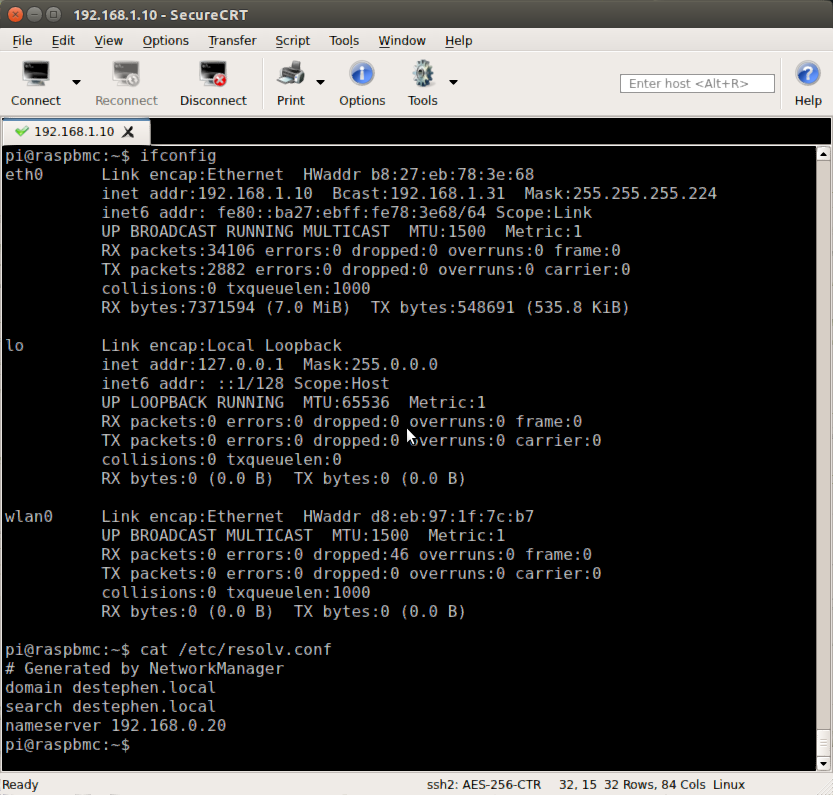Click the Help question mark icon
The width and height of the screenshot is (833, 795).
(808, 74)
